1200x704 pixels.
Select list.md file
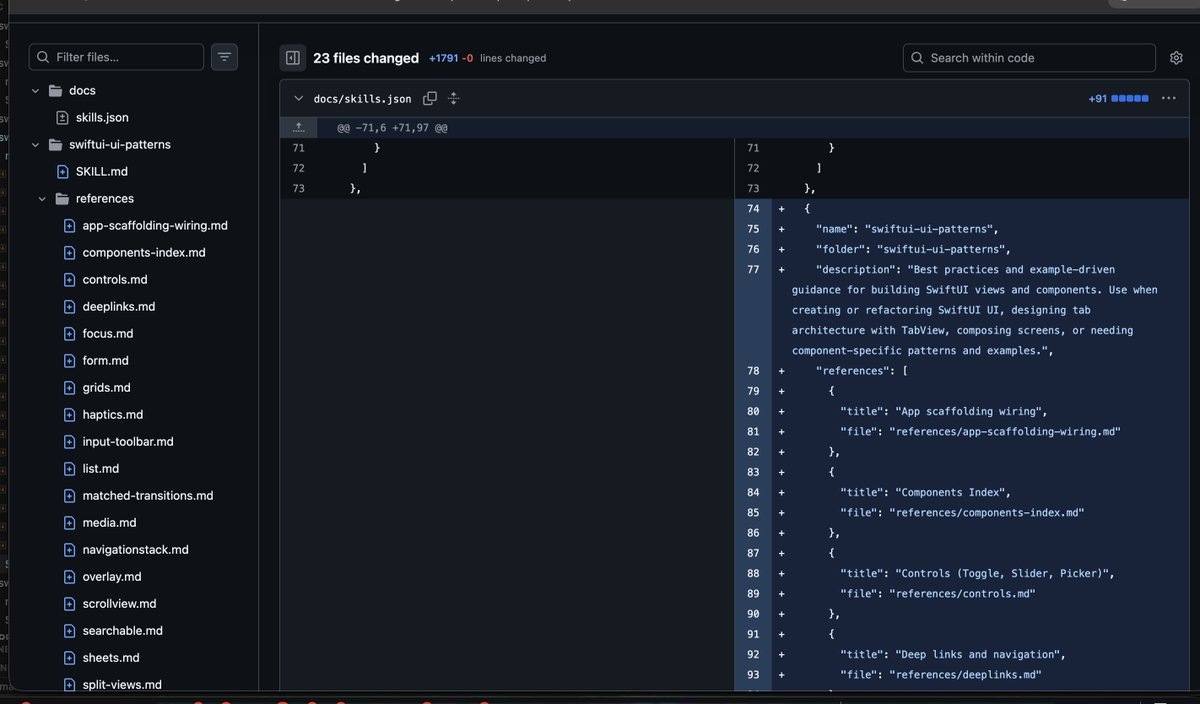tap(101, 468)
